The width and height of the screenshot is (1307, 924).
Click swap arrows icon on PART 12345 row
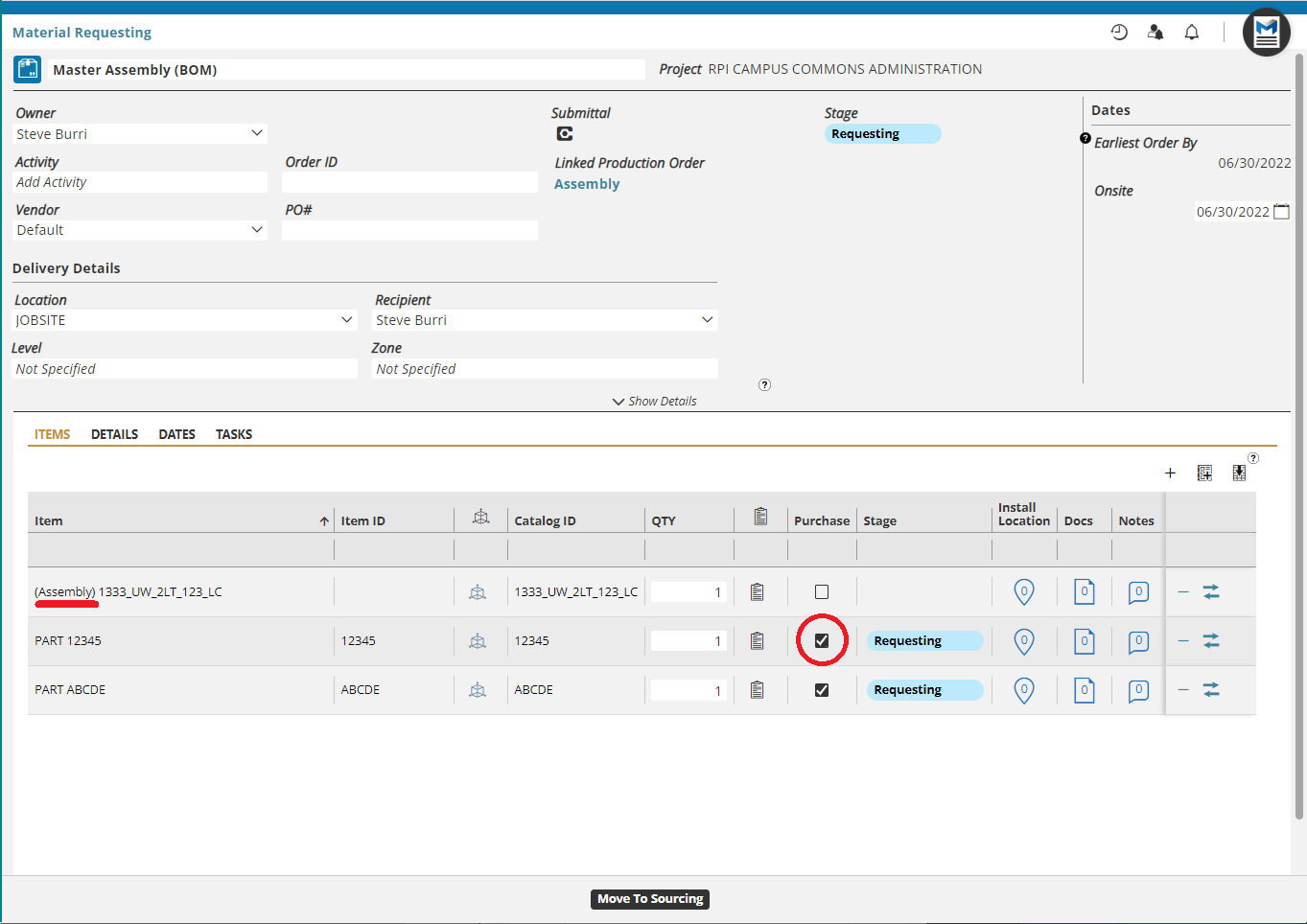click(x=1211, y=641)
